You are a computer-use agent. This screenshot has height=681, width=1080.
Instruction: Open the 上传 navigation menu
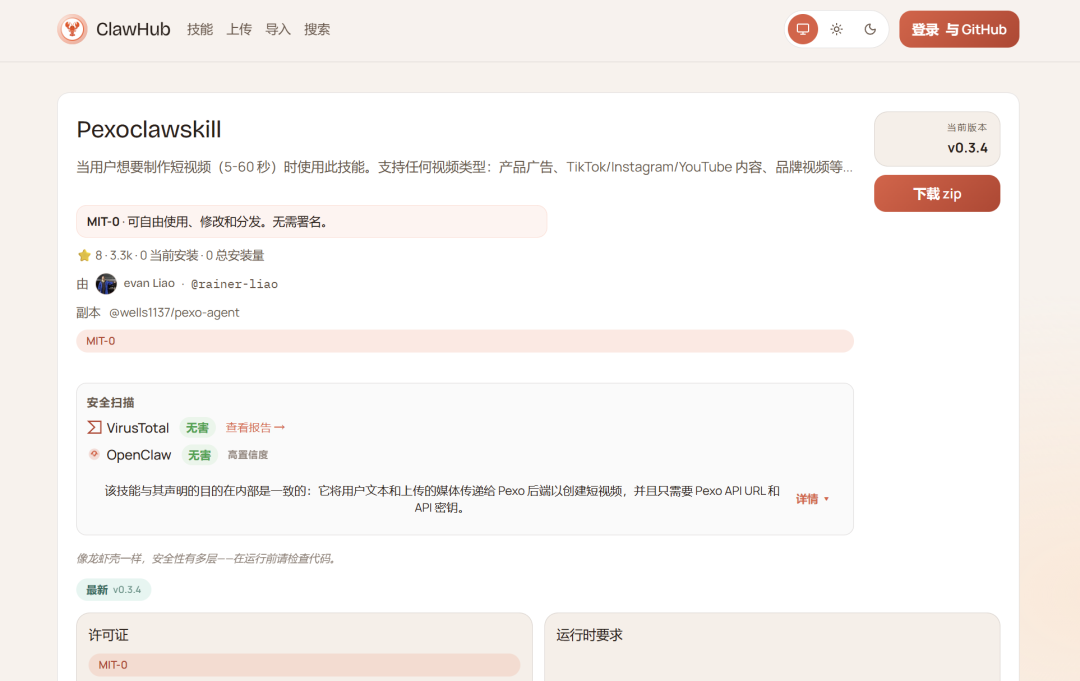click(x=239, y=29)
